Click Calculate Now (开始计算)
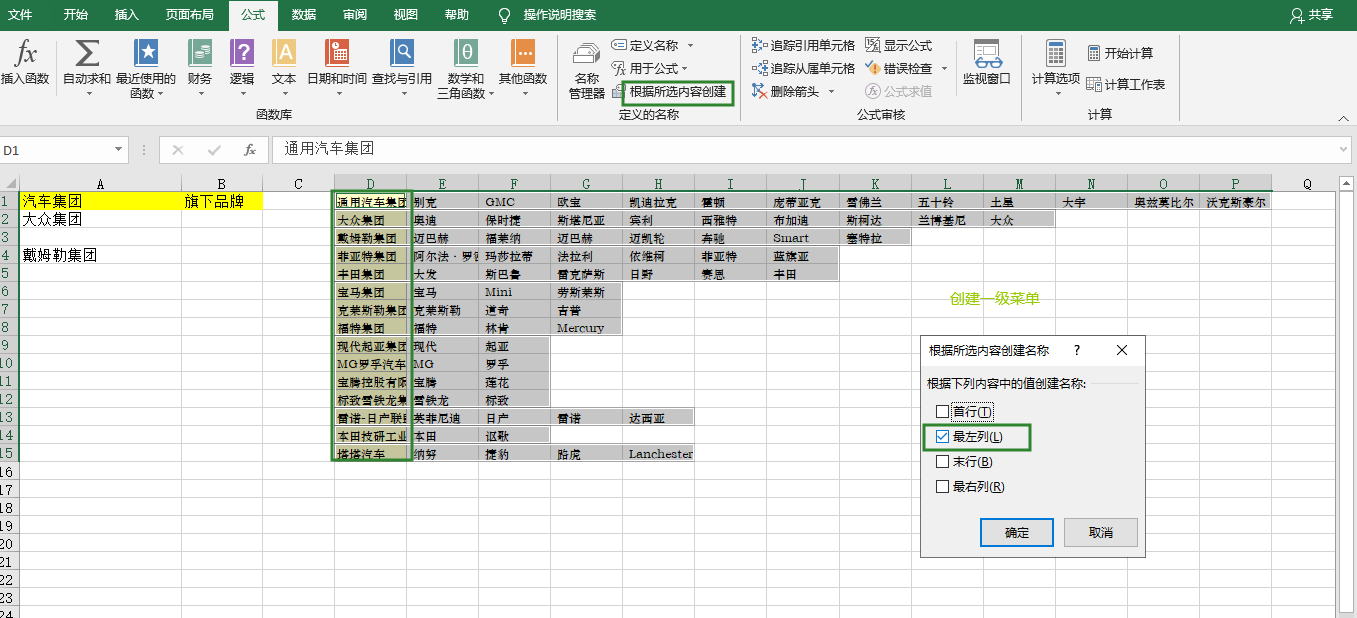Viewport: 1357px width, 618px height. pos(1120,53)
